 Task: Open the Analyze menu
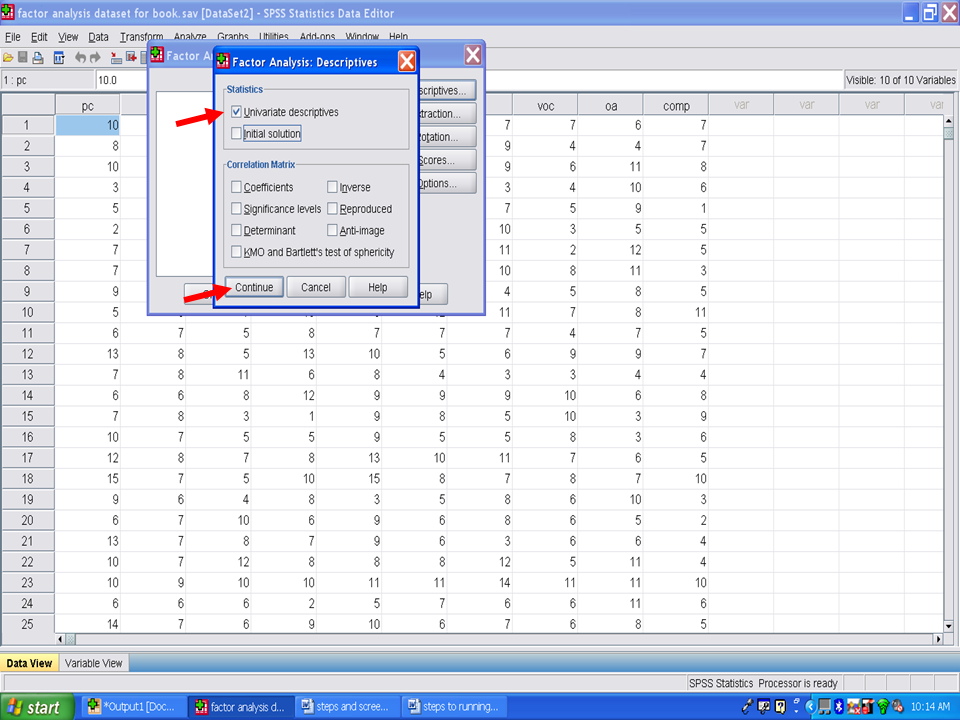coord(188,37)
